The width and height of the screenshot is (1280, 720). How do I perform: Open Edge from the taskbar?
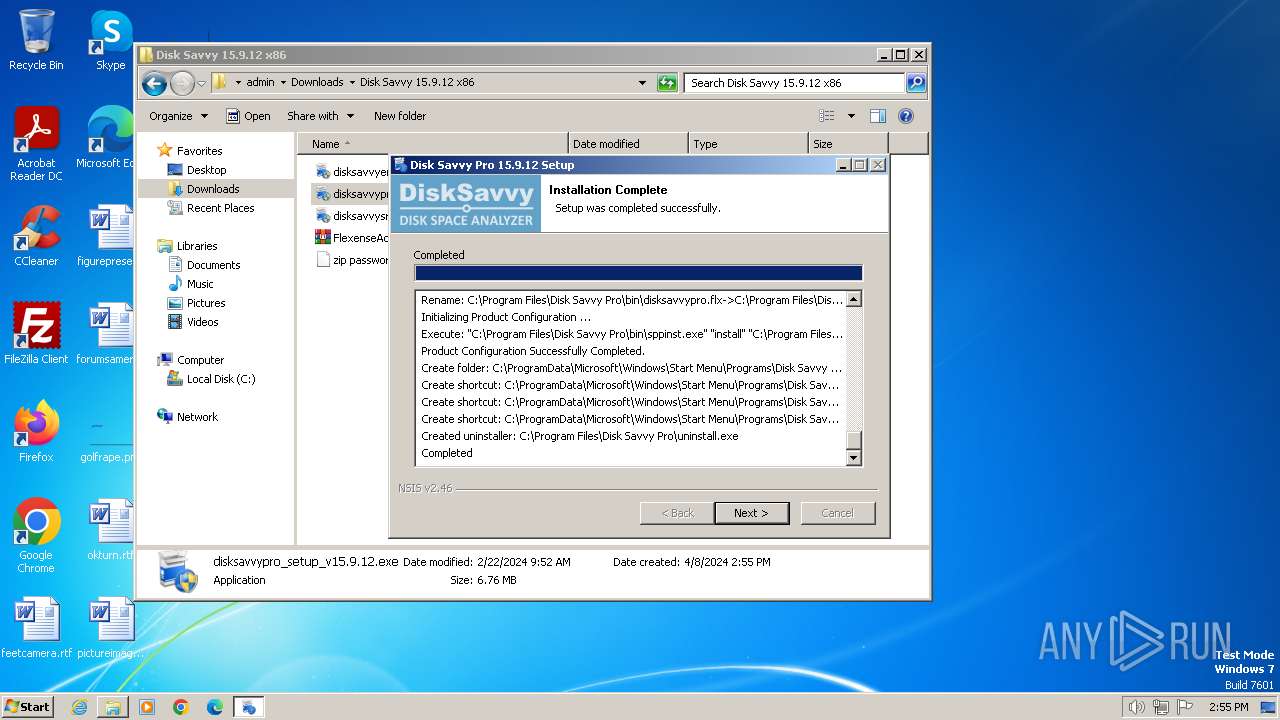215,707
